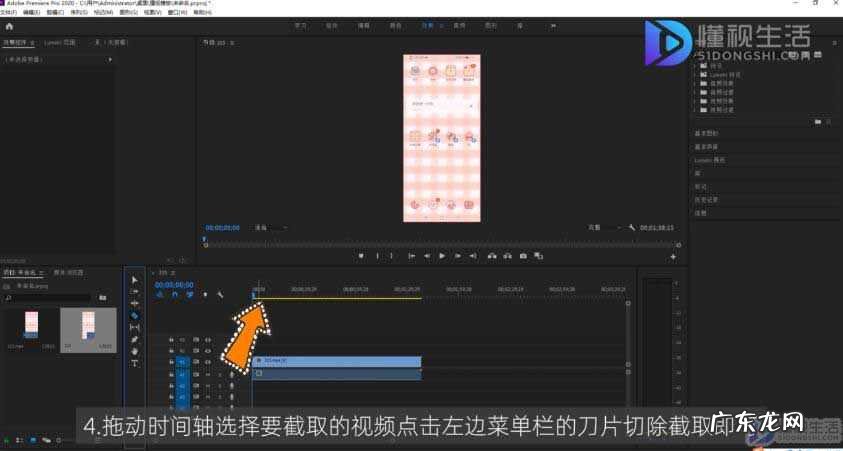This screenshot has height=451, width=843.
Task: Open the 编辑(E) menu
Action: (x=31, y=12)
